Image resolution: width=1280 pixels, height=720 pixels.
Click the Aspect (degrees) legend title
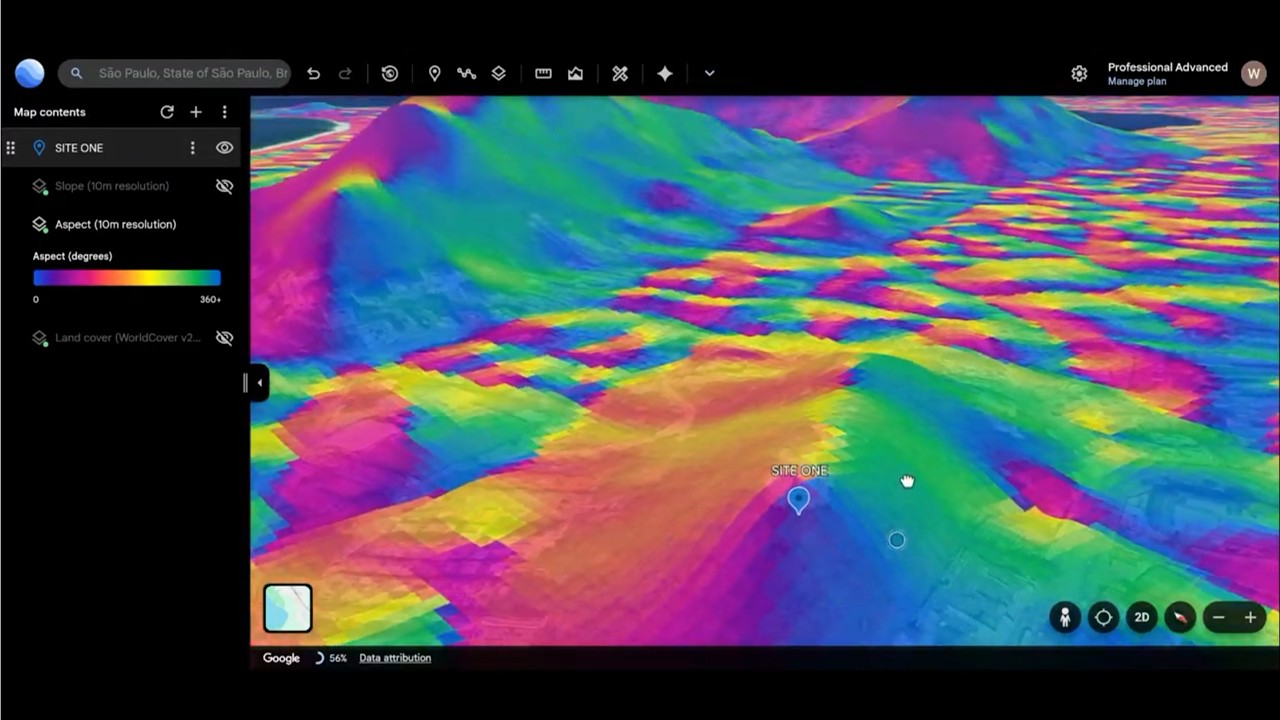[x=72, y=256]
